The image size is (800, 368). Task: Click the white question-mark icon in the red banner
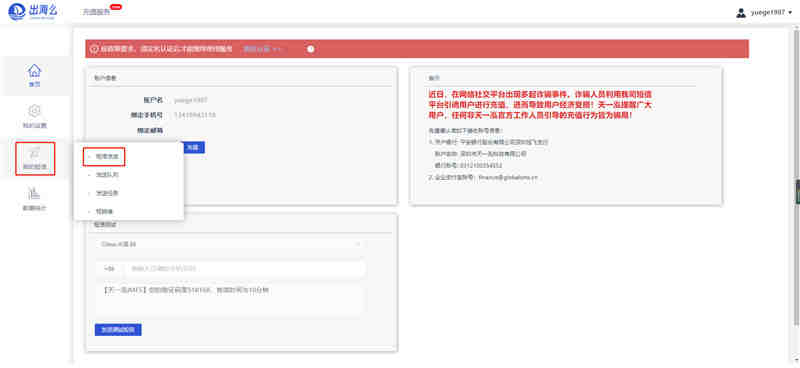311,49
